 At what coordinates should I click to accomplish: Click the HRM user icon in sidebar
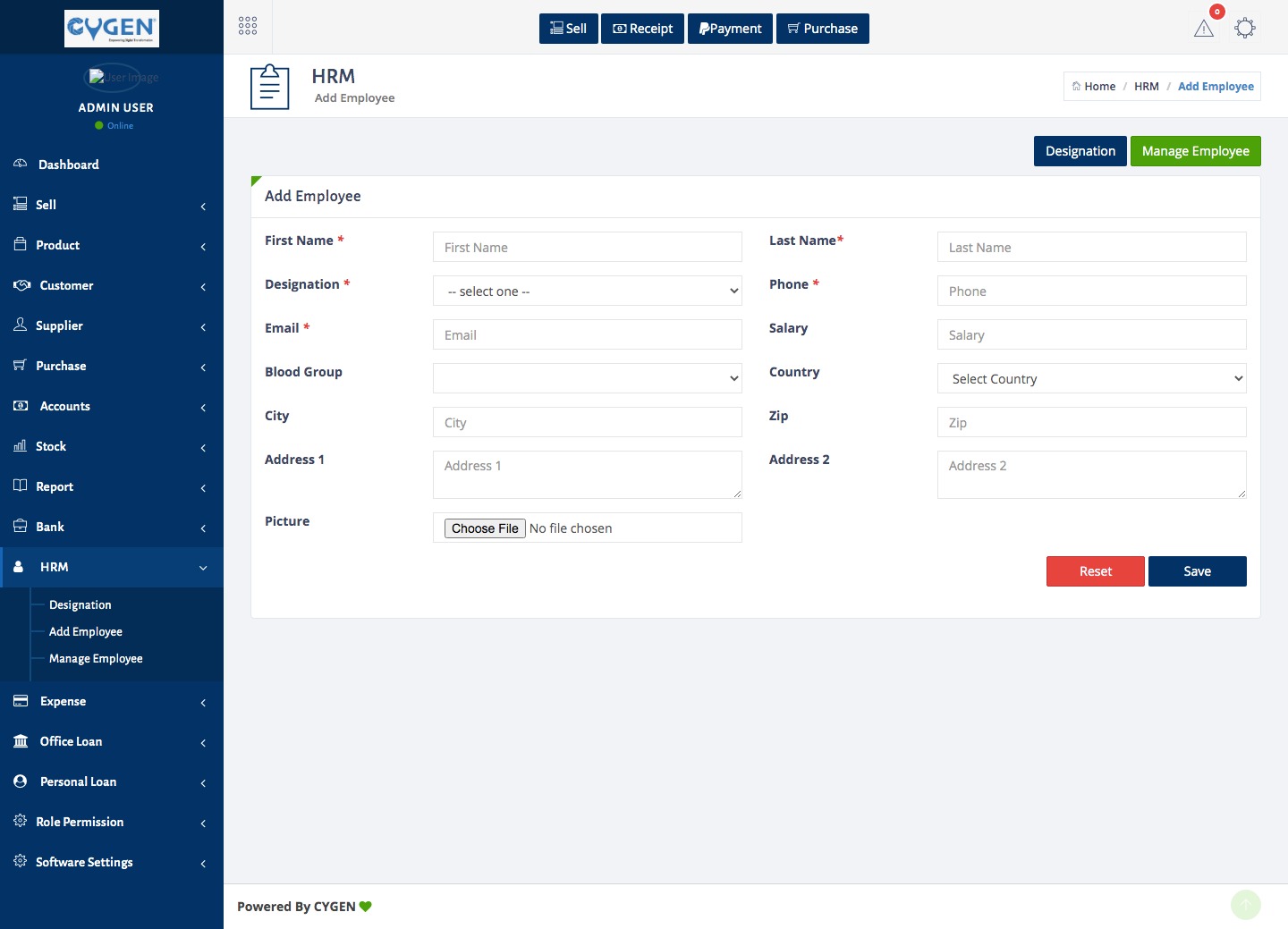coord(19,567)
